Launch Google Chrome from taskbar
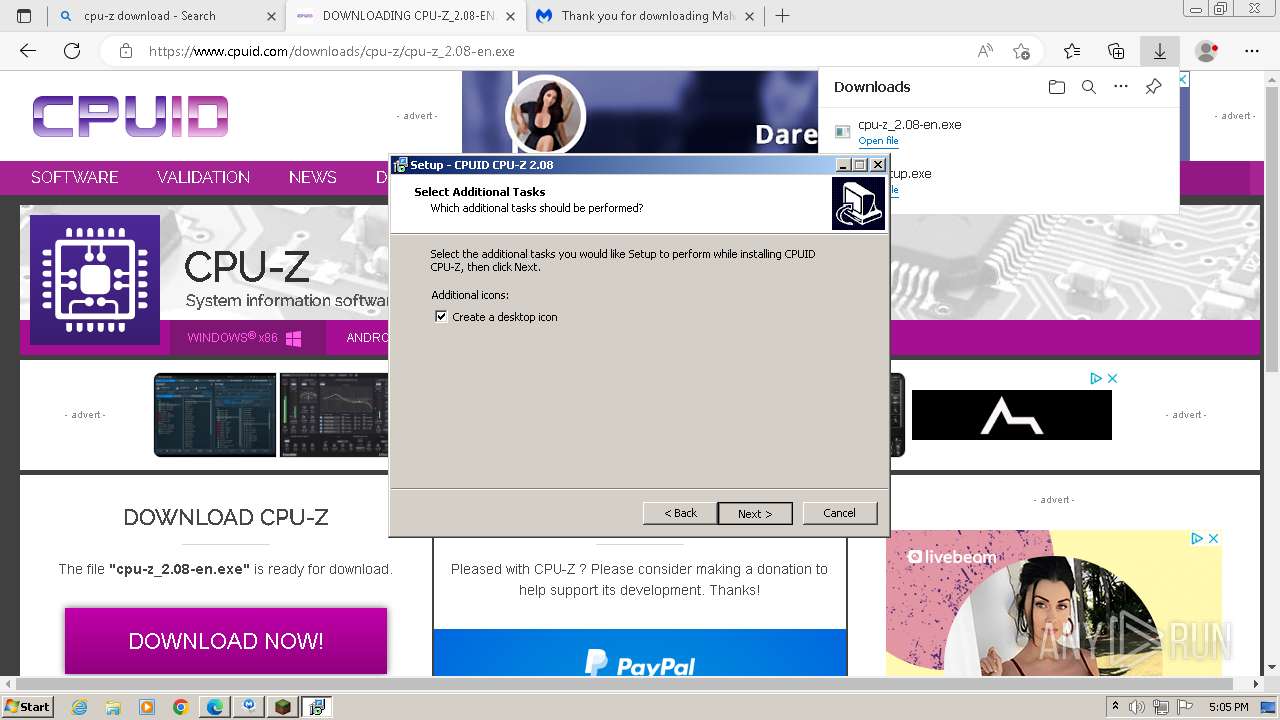 point(181,707)
